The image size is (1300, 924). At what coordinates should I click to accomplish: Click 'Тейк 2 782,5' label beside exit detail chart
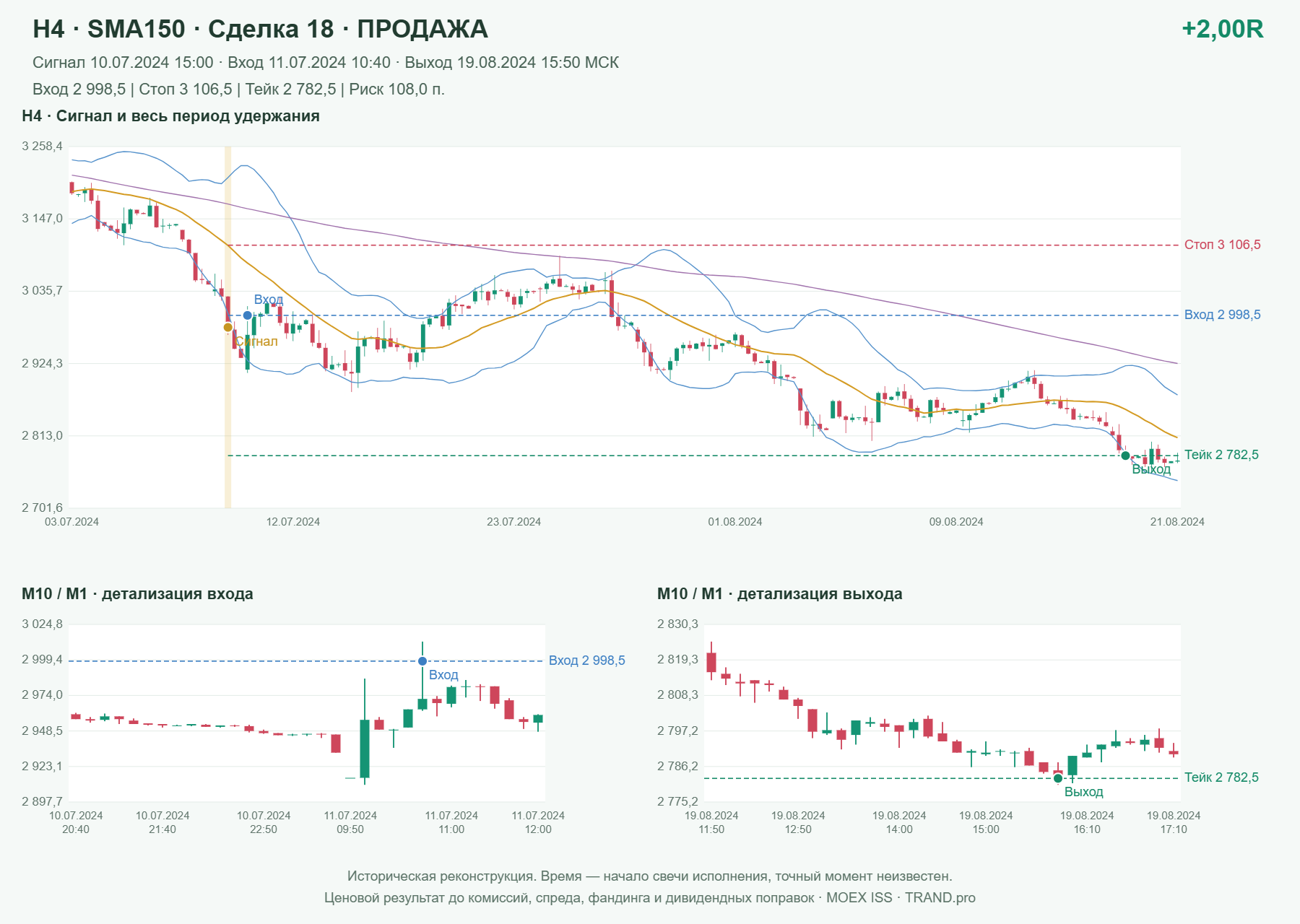click(1221, 777)
